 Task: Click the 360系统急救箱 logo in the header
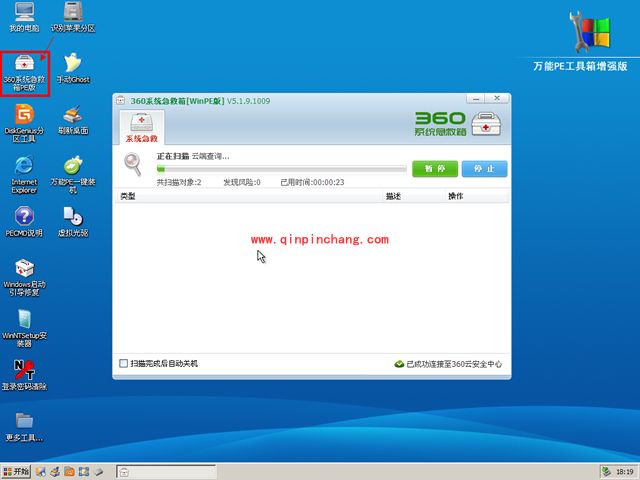[x=458, y=124]
